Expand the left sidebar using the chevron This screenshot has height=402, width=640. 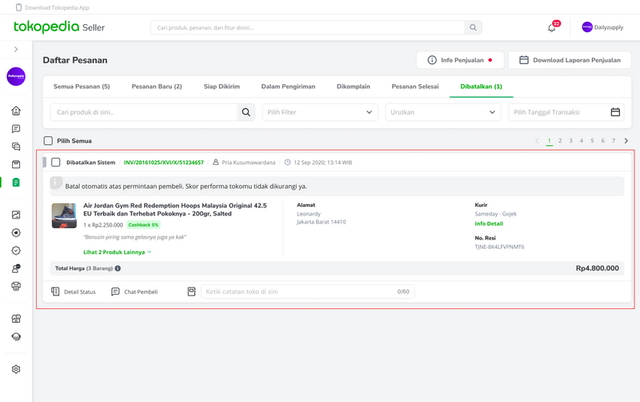pos(16,49)
